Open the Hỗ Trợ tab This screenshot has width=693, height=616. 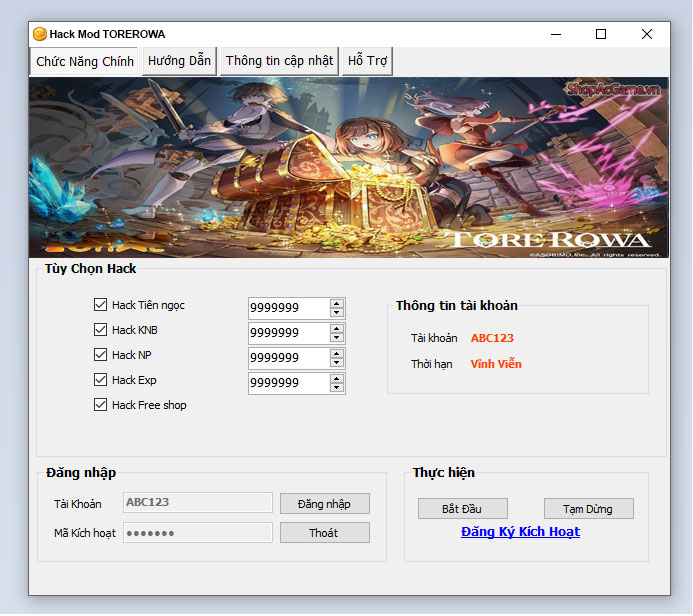pyautogui.click(x=367, y=61)
